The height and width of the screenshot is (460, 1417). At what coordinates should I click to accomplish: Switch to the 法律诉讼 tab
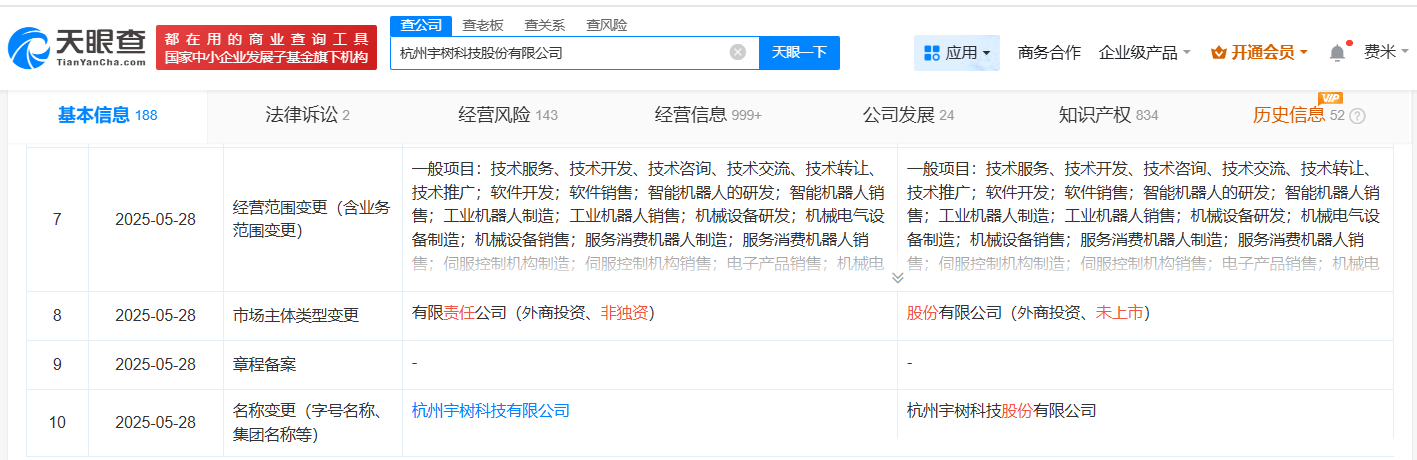point(307,115)
